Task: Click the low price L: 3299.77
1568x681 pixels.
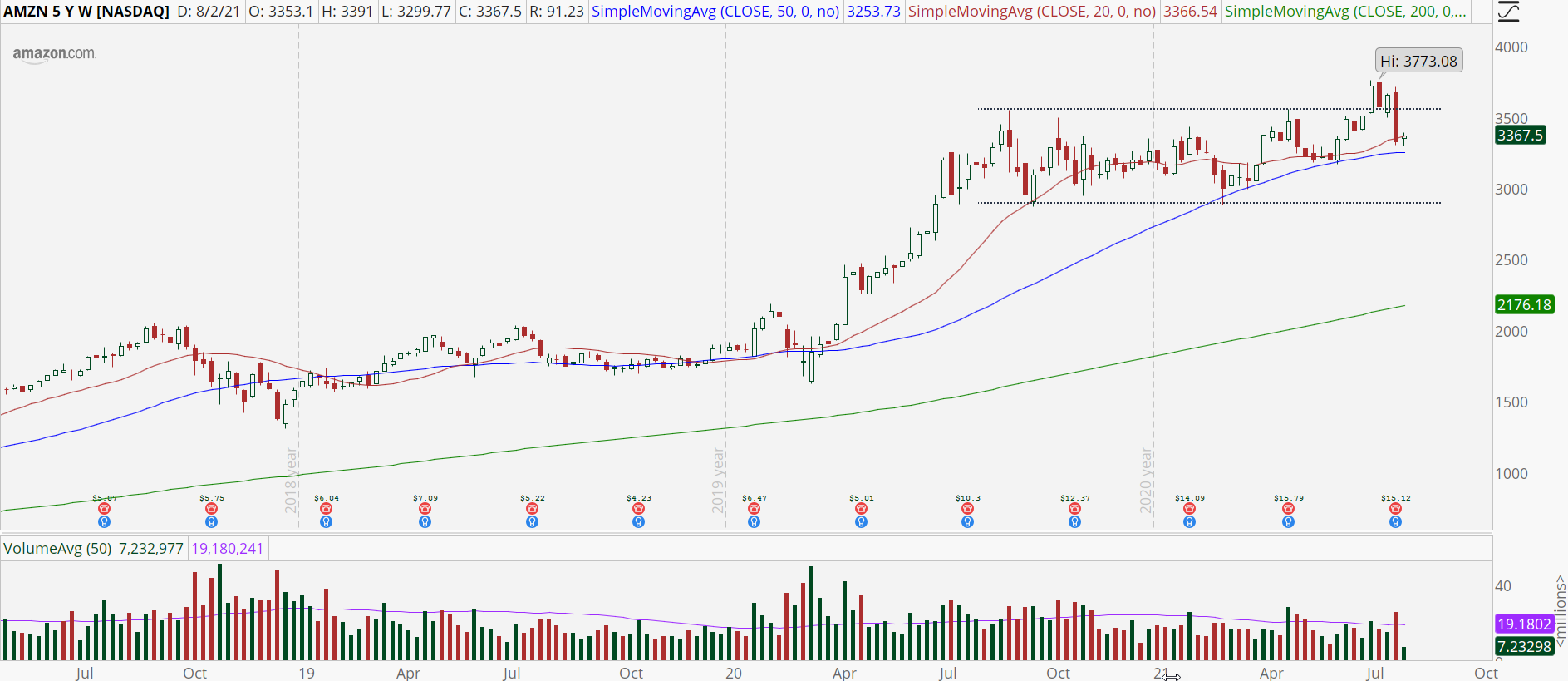Action: [416, 12]
